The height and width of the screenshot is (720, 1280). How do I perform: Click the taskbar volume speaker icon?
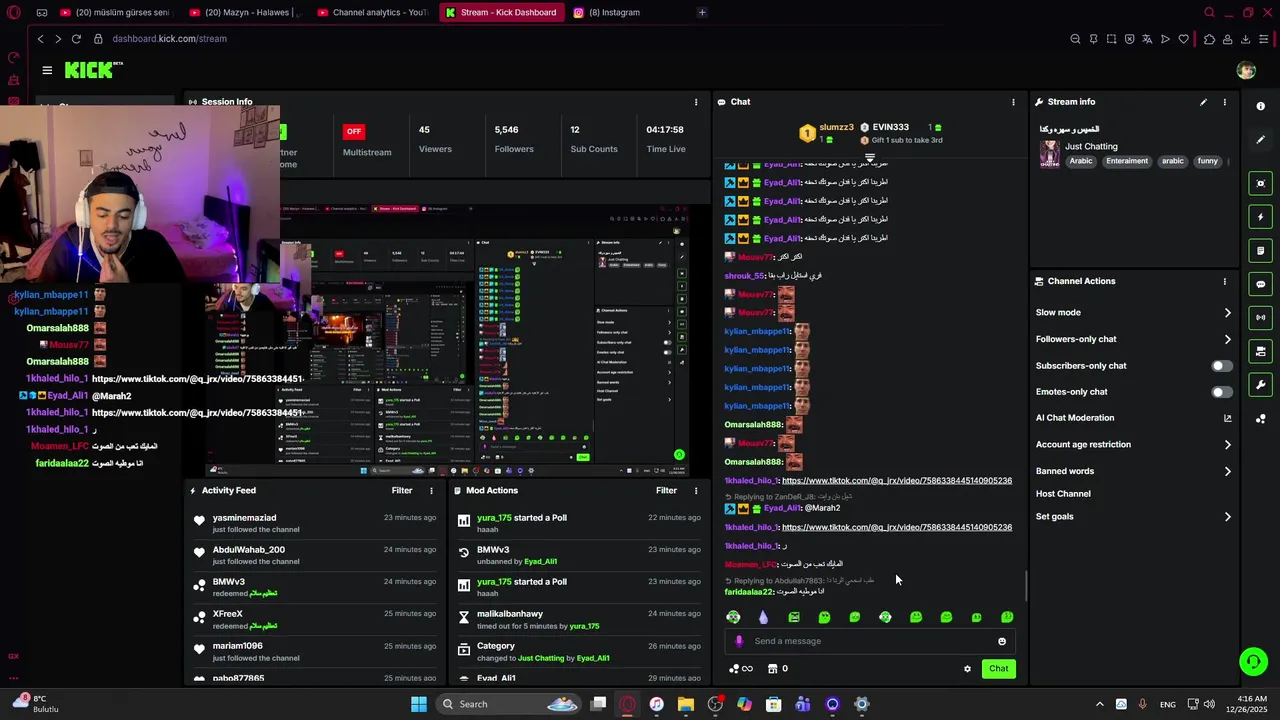click(1209, 705)
